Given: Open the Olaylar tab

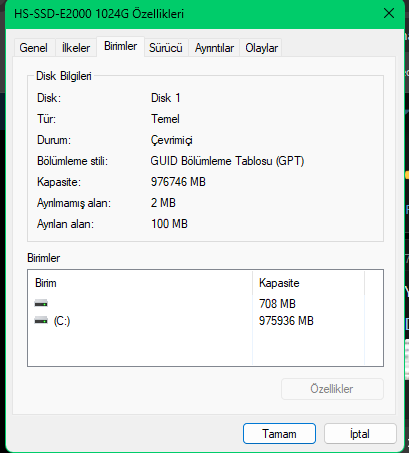Looking at the screenshot, I should point(261,48).
